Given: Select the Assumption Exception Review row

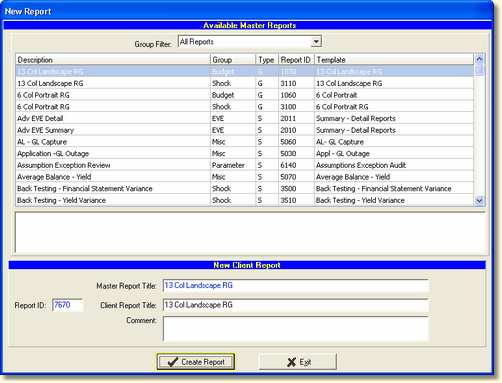Looking at the screenshot, I should 244,165.
